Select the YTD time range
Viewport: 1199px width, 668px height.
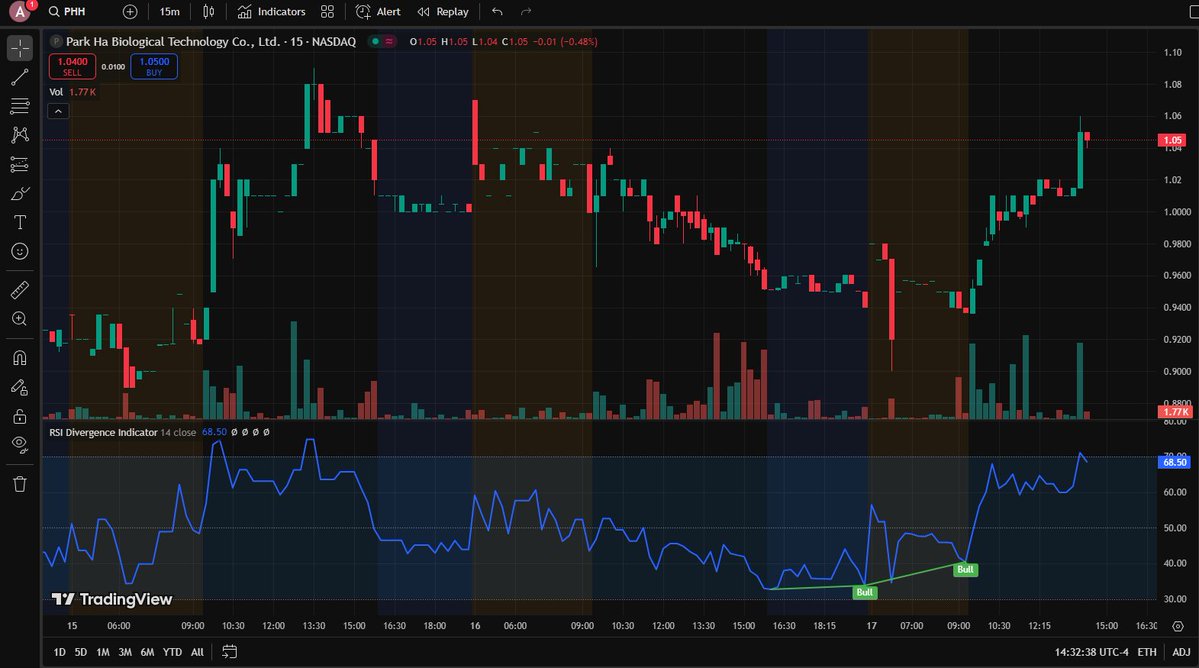pyautogui.click(x=172, y=652)
